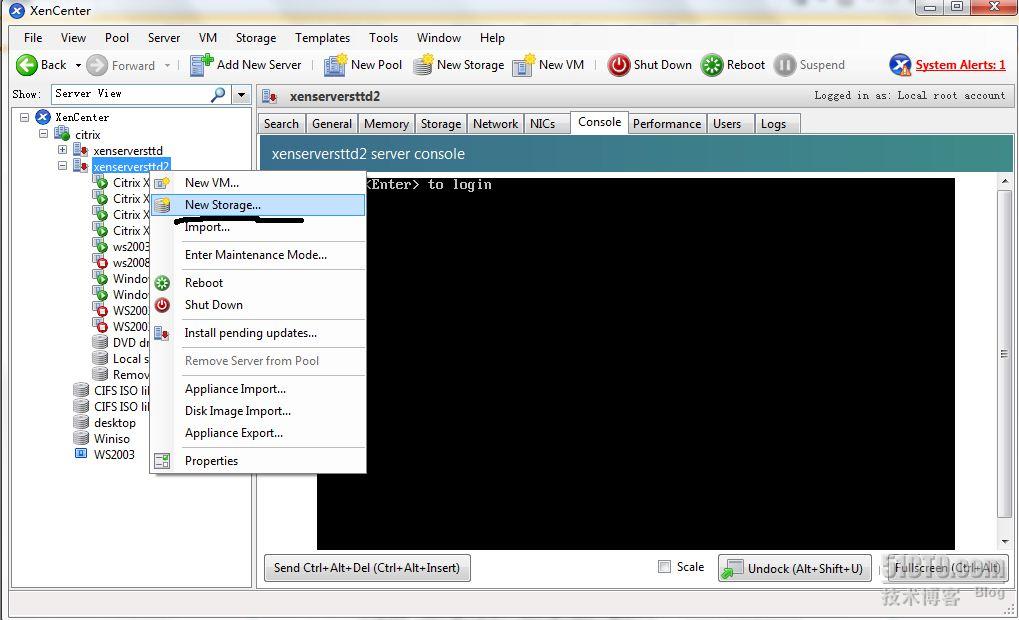Click the Add New Server icon
Viewport: 1019px width, 620px height.
(201, 65)
